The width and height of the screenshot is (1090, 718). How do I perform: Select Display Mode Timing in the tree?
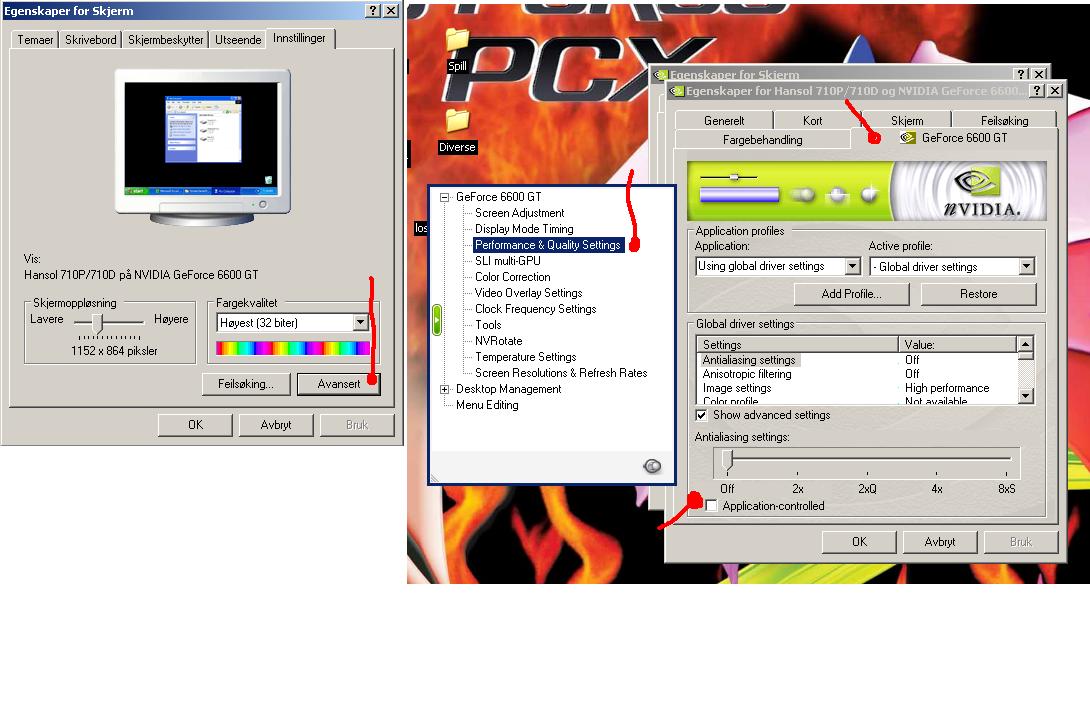[524, 229]
